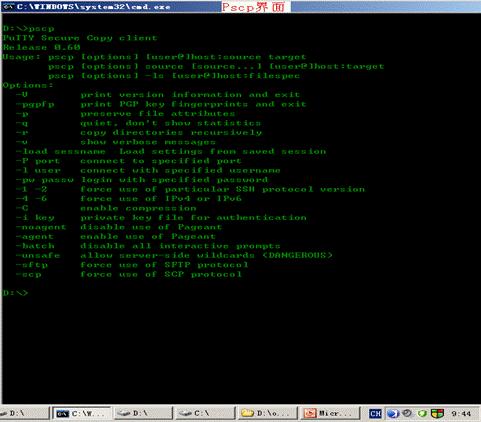This screenshot has height=422, width=481.
Task: Click the gray round tray icon beside blue arrow
Action: (407, 413)
